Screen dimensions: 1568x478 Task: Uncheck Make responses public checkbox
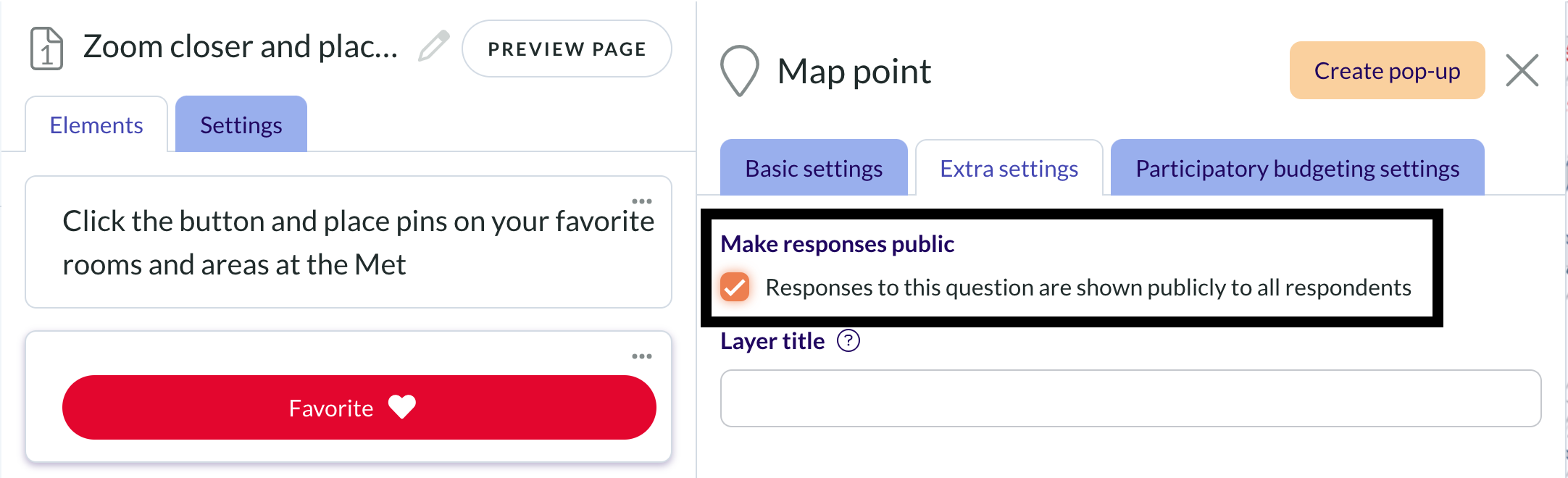pos(735,287)
